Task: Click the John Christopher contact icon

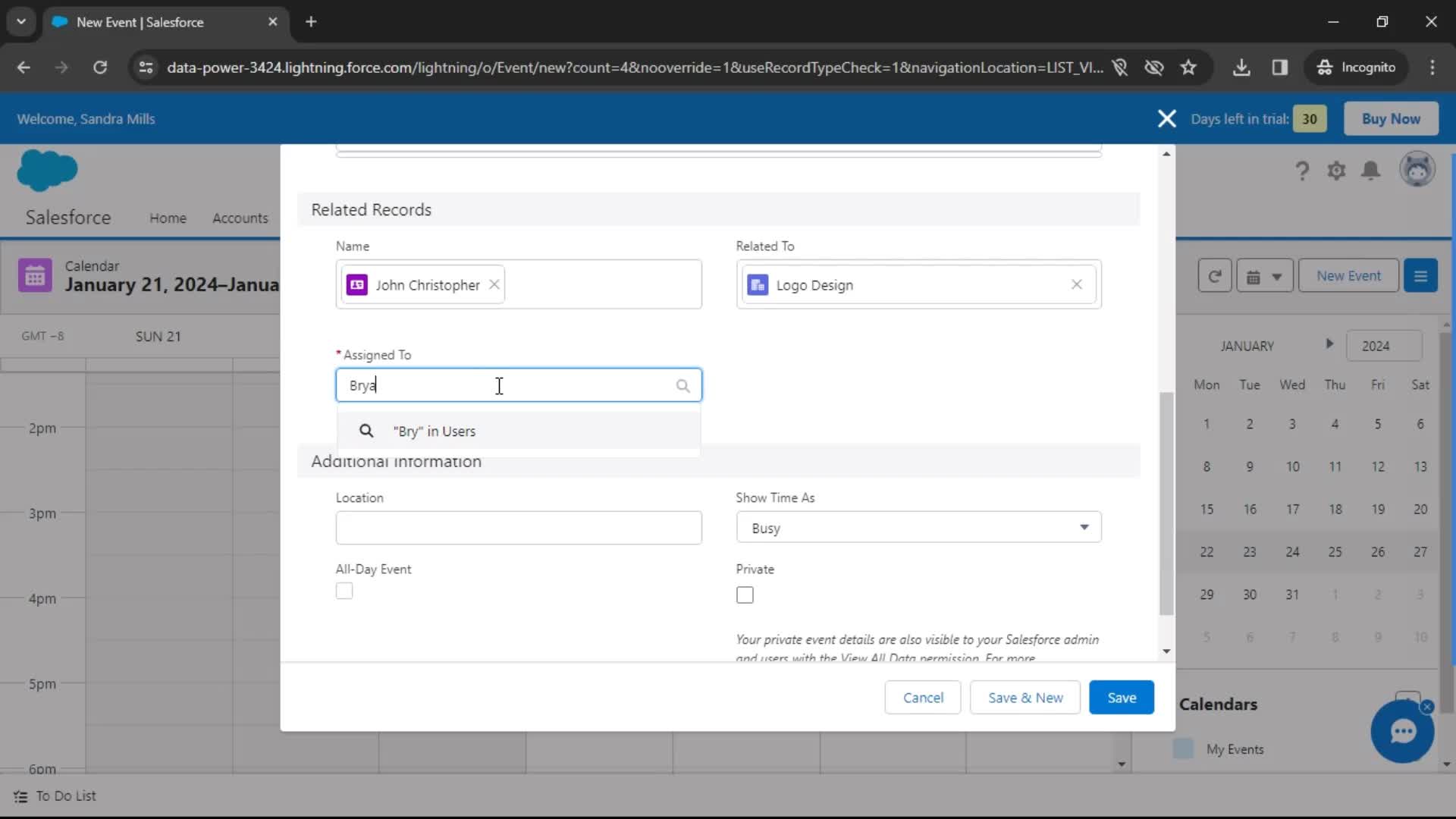Action: click(357, 284)
